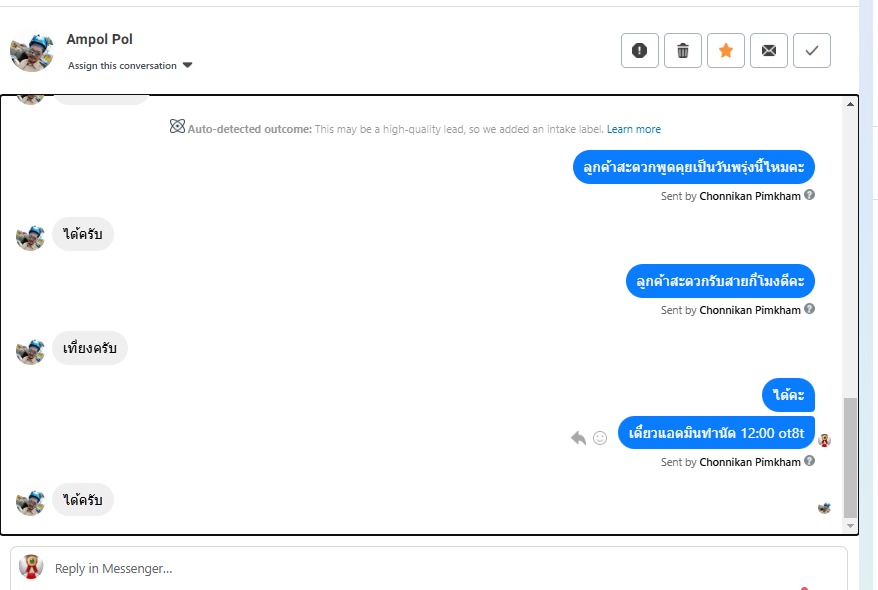Delete conversation using trash icon
The height and width of the screenshot is (590, 878).
(683, 51)
